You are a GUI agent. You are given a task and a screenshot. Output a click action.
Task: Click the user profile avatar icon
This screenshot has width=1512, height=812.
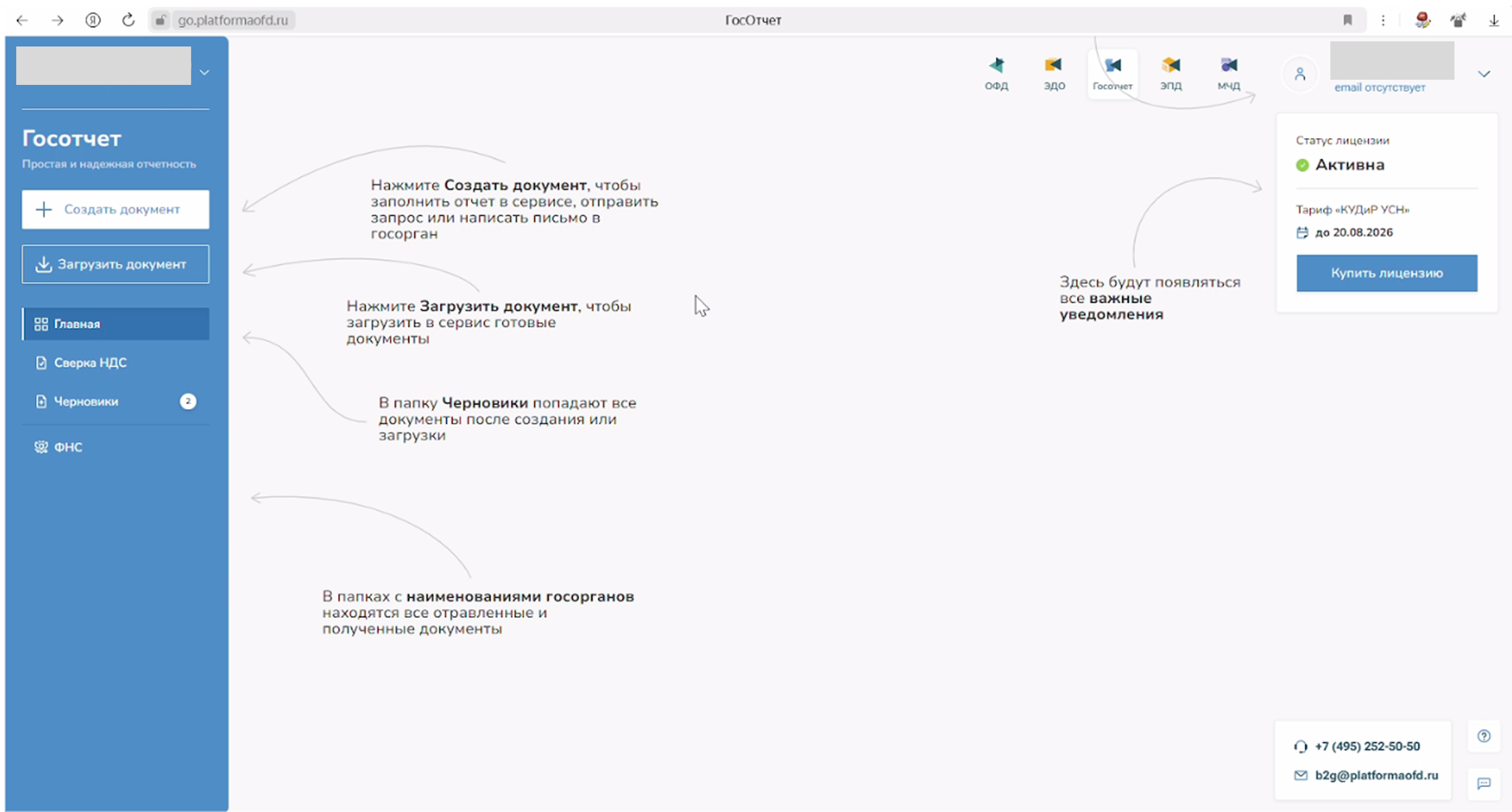tap(1300, 74)
